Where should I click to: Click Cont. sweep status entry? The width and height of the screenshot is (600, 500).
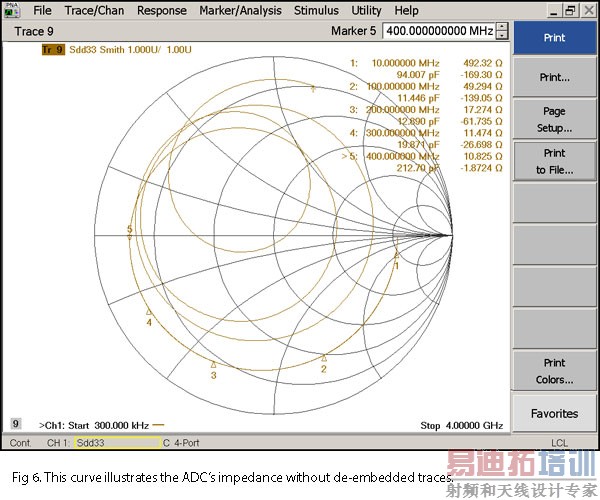click(20, 443)
